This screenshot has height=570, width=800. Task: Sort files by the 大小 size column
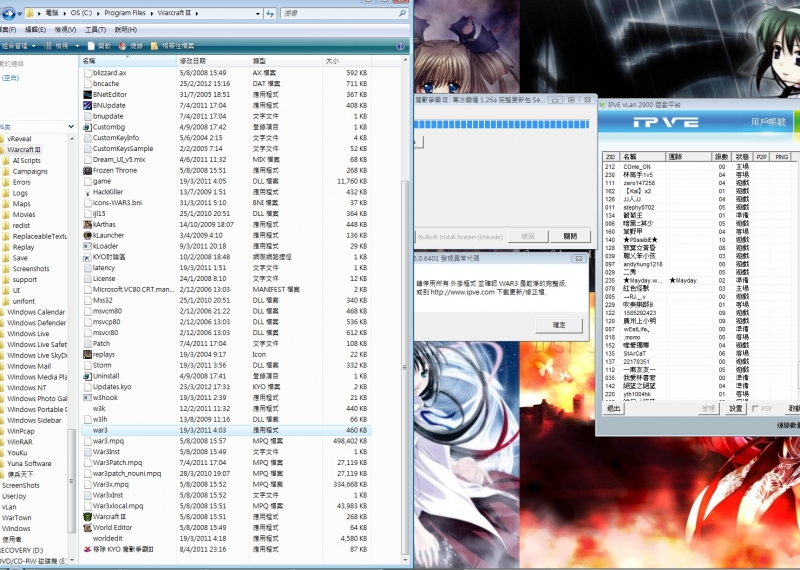332,61
